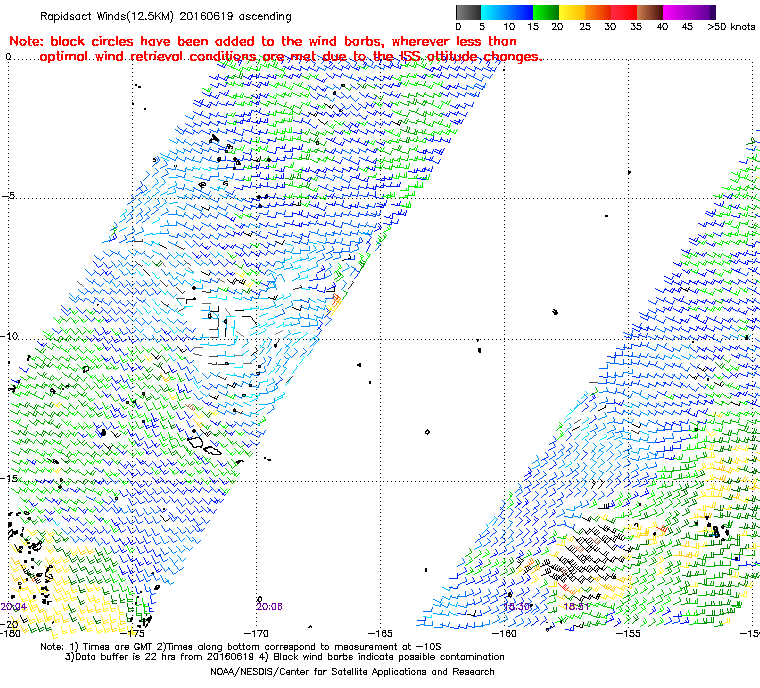Click the '18:30' swath time label
760x688 pixels.
point(516,606)
